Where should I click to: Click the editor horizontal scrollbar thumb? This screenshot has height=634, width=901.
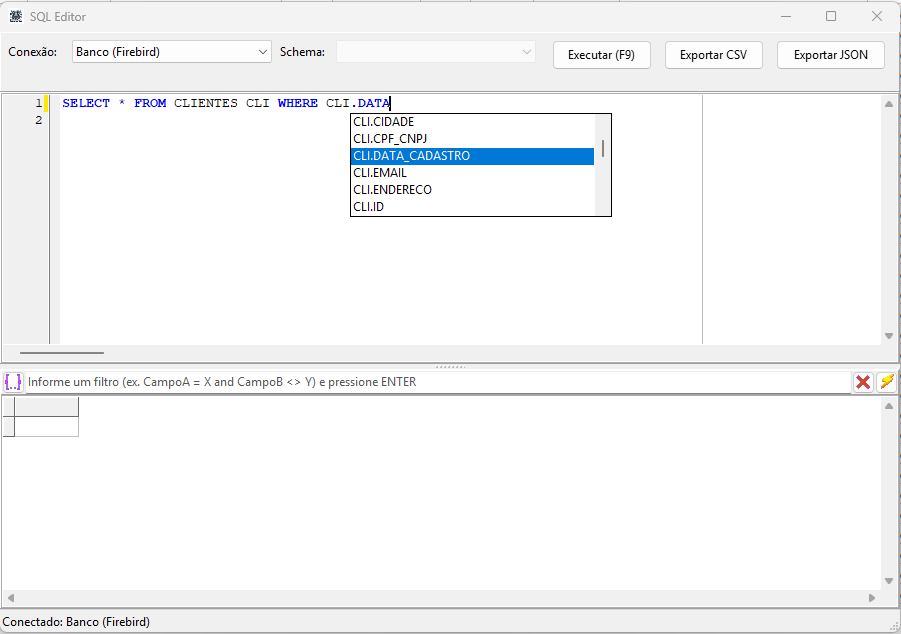61,352
